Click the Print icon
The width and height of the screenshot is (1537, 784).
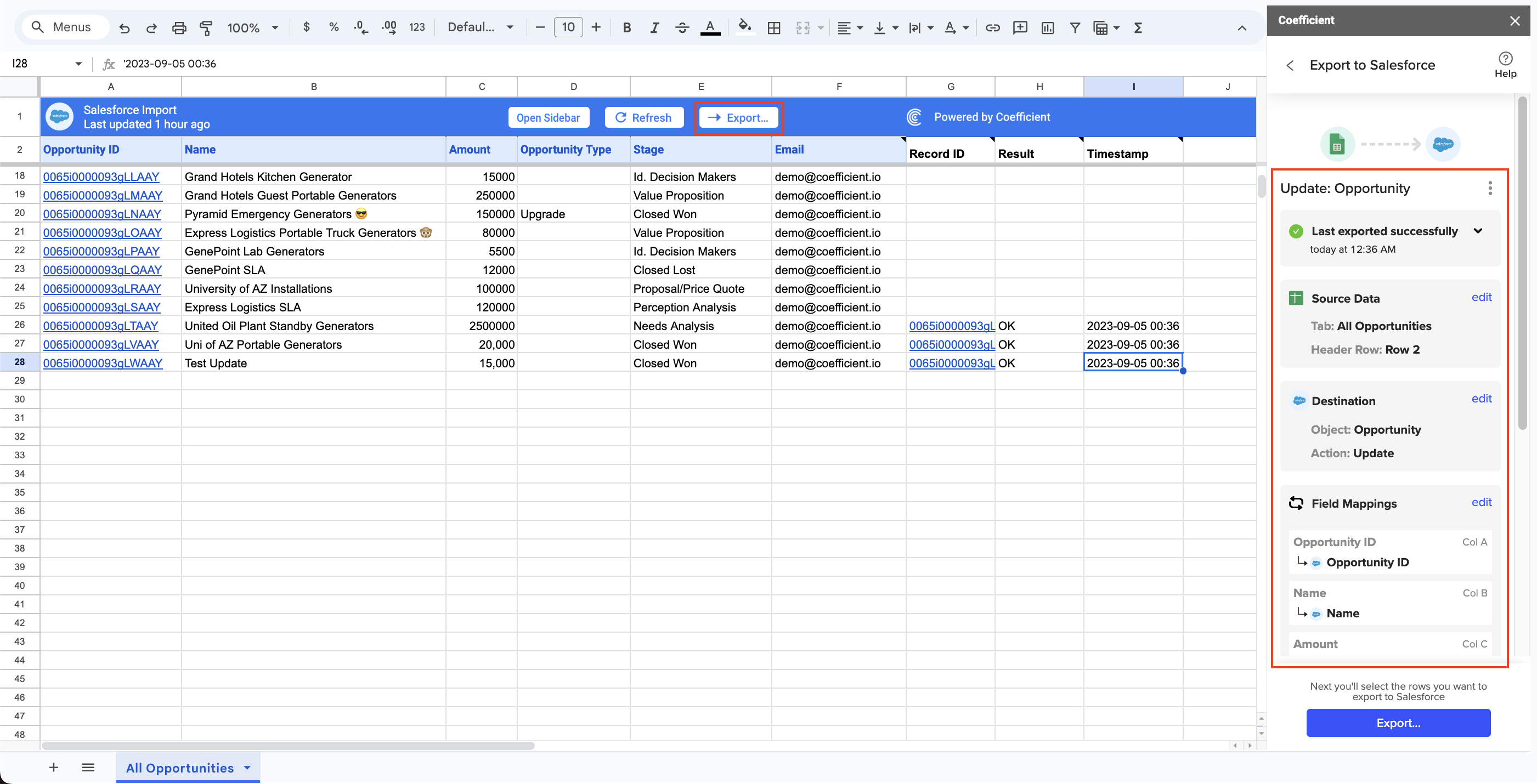coord(179,27)
